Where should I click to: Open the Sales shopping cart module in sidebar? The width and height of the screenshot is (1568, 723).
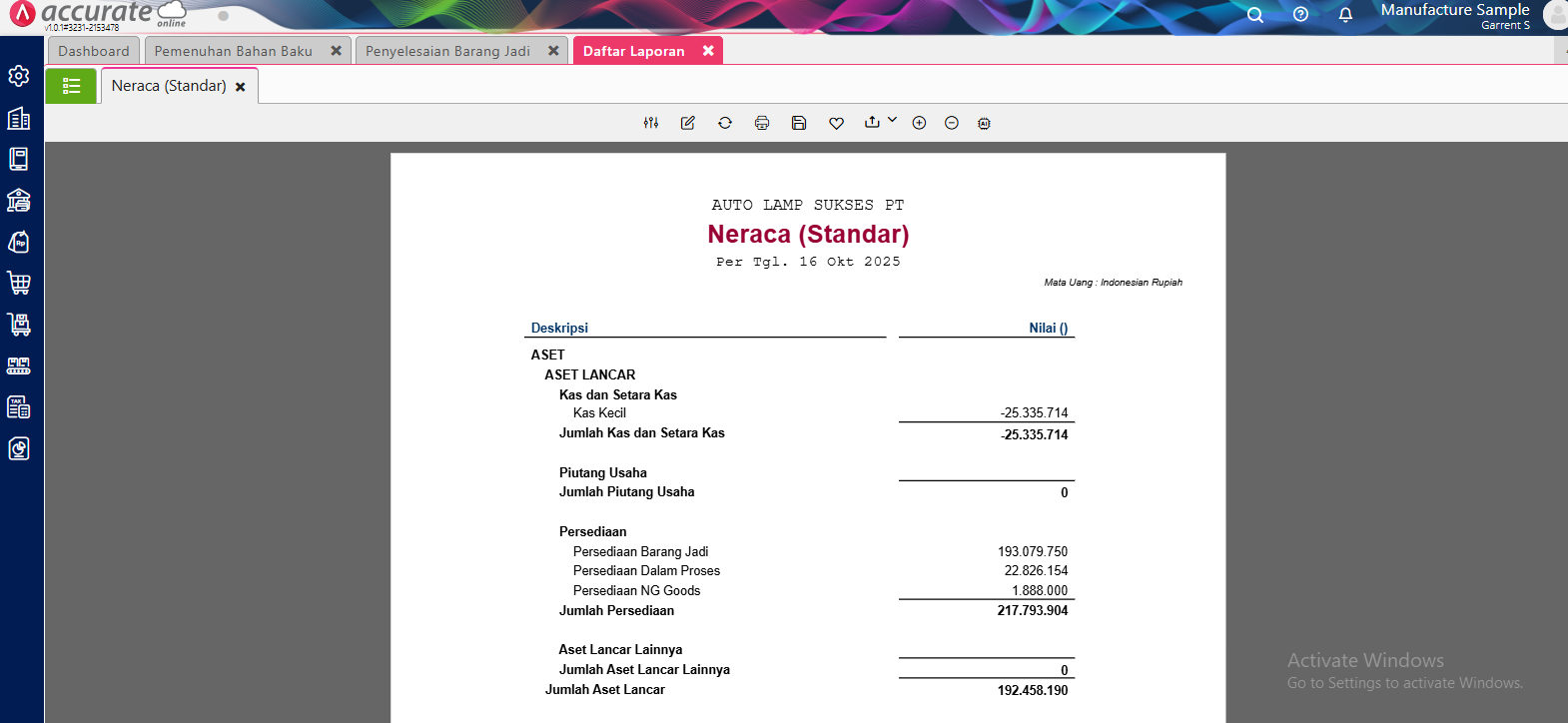[19, 283]
